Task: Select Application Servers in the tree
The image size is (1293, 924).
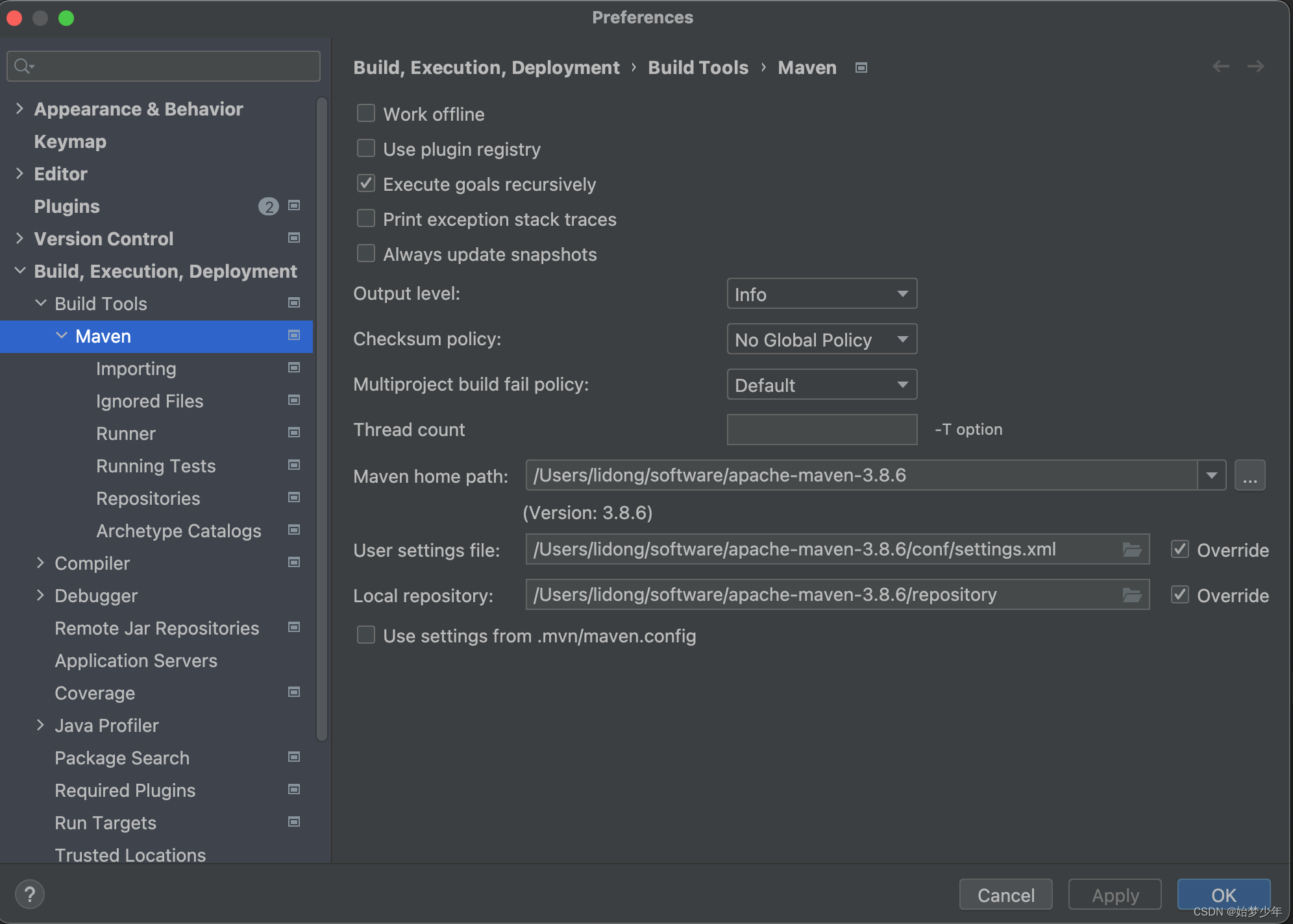Action: click(x=136, y=661)
